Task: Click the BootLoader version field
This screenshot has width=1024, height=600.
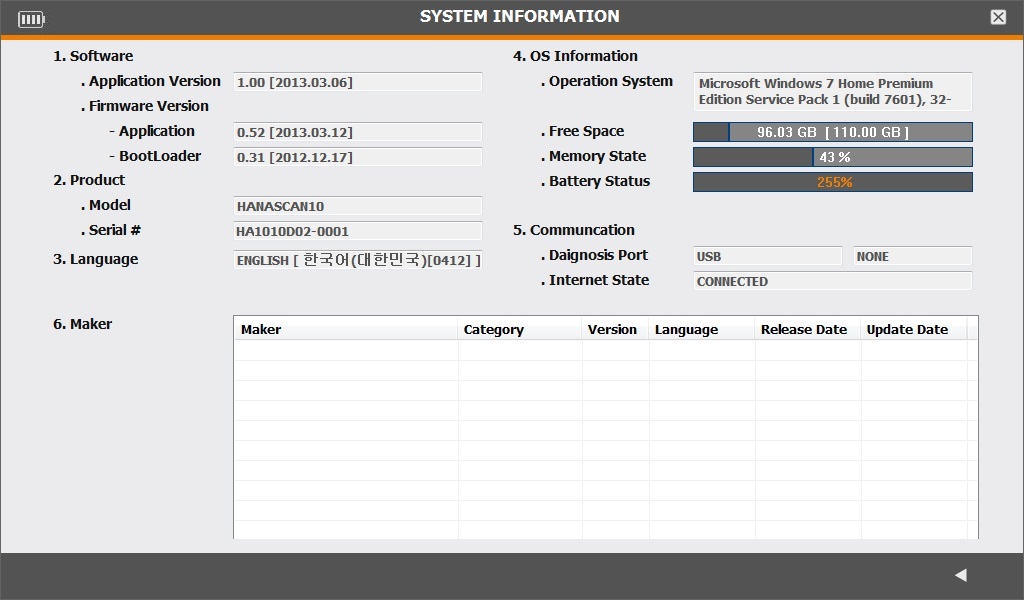Action: pyautogui.click(x=357, y=157)
